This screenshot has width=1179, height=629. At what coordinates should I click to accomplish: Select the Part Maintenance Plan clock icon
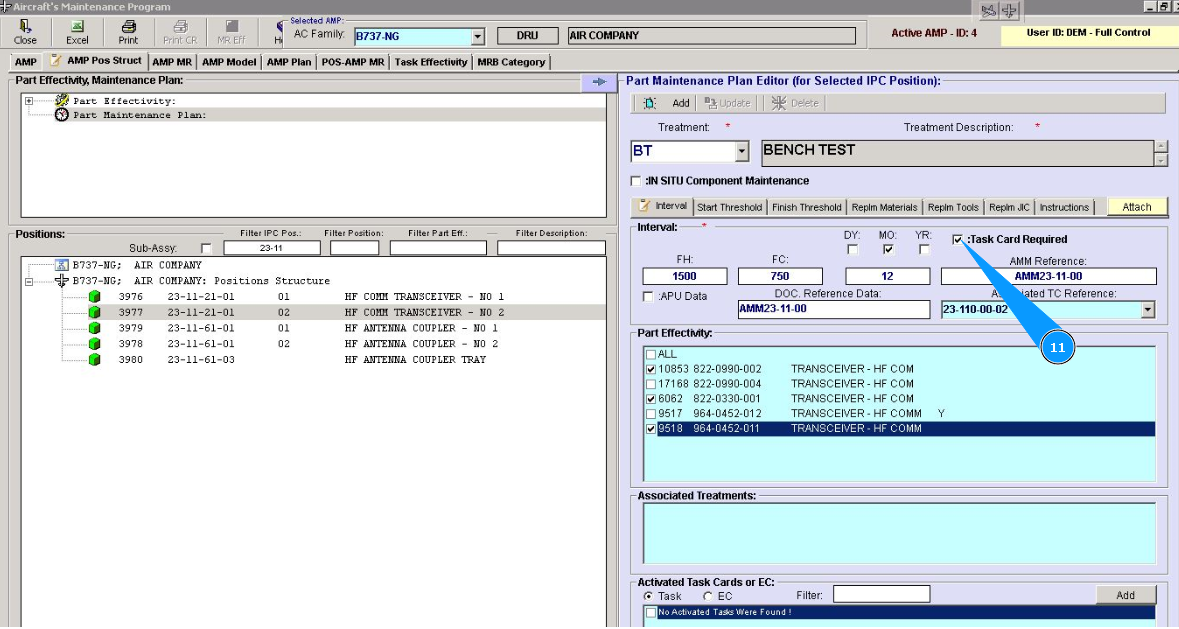(x=62, y=115)
